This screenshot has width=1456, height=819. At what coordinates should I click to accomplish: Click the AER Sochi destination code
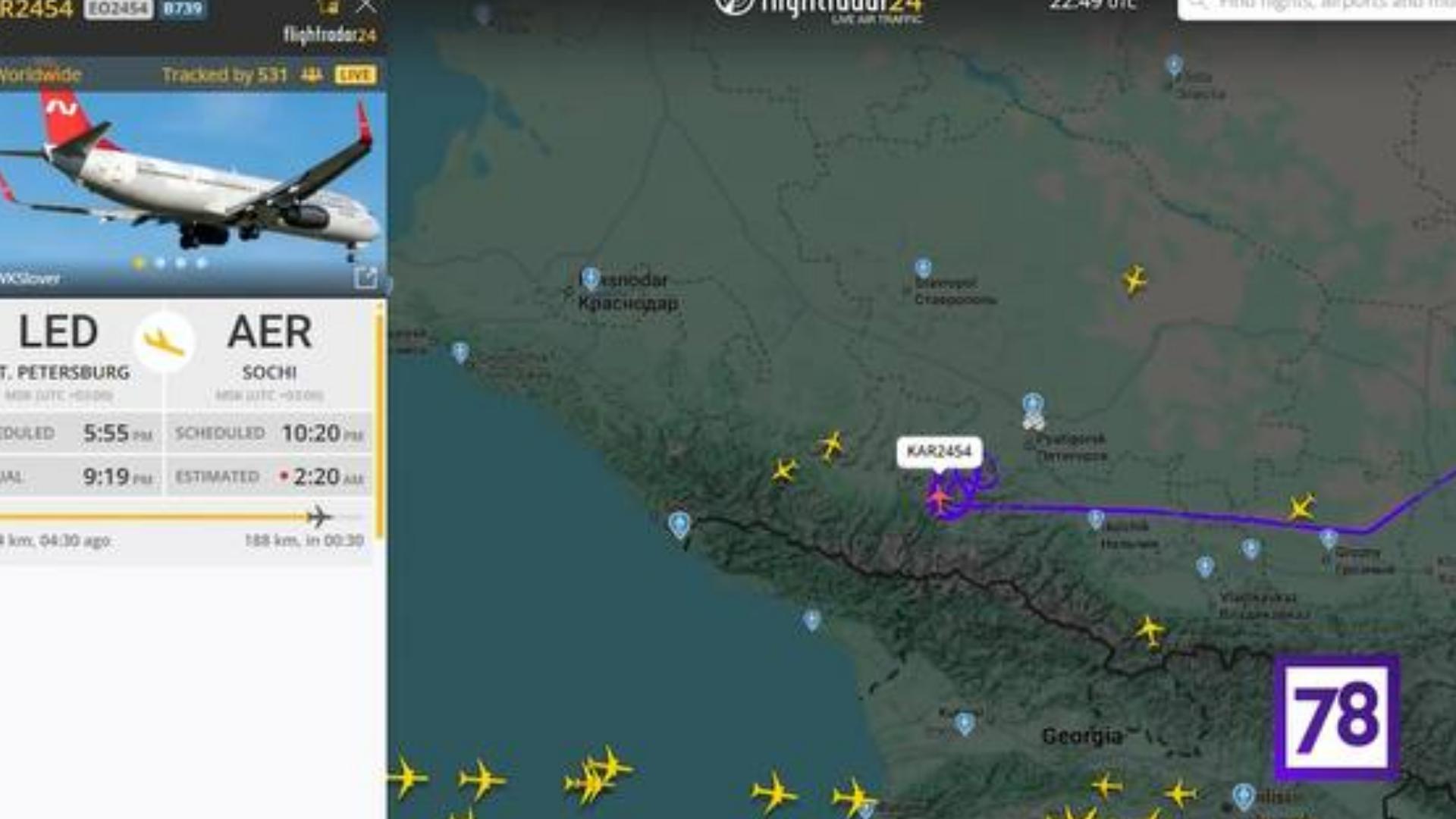click(269, 332)
